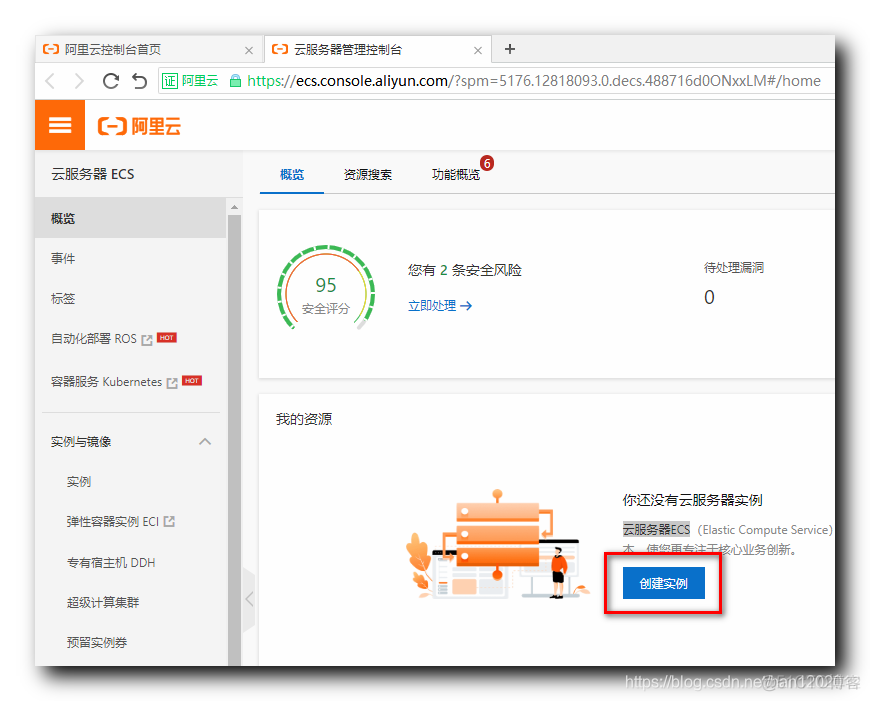
Task: Click the 0 value under 待处理漏洞
Action: (709, 297)
